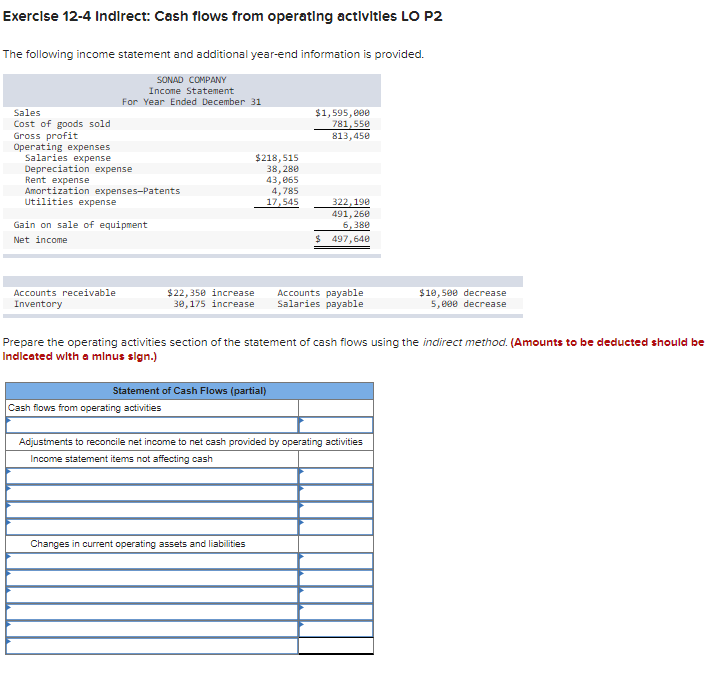Screen dimensions: 726x680
Task: Click the SONAD COMPANY heading
Action: point(191,80)
